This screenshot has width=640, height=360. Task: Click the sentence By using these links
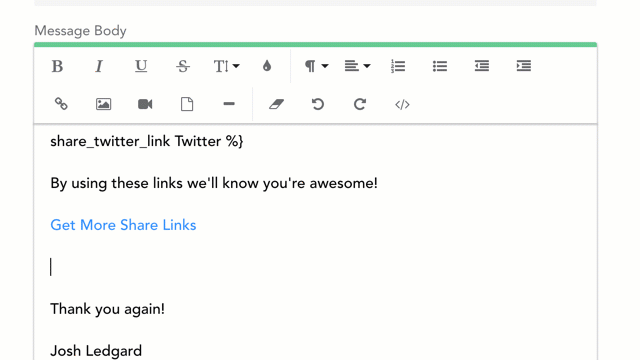pos(214,183)
